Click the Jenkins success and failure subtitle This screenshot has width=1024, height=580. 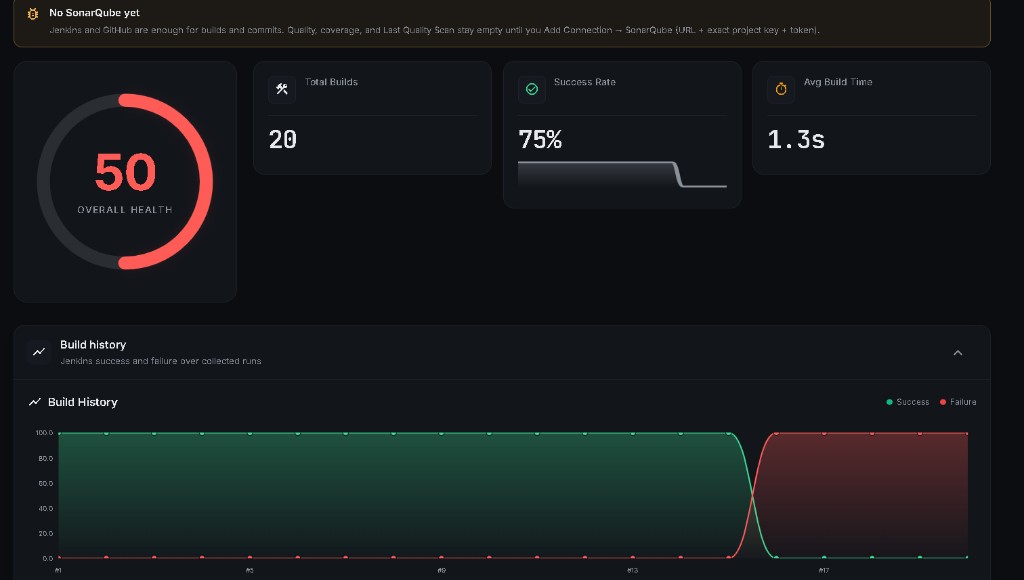[161, 361]
